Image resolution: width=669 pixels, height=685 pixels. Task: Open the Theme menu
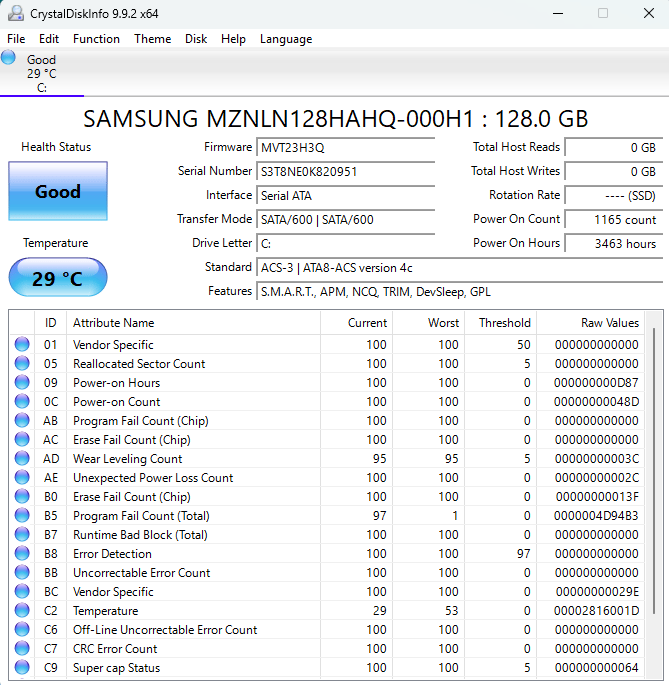(153, 39)
